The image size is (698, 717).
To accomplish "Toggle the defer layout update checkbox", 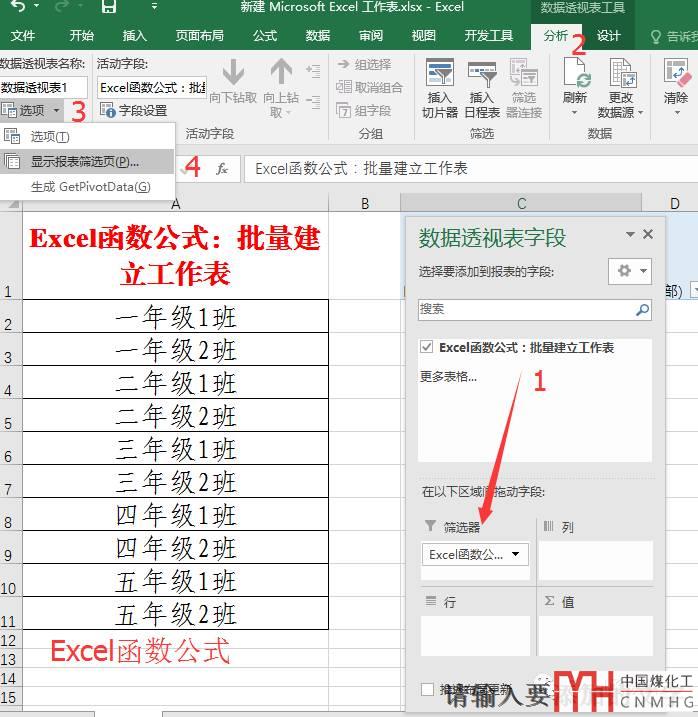I will (x=428, y=690).
